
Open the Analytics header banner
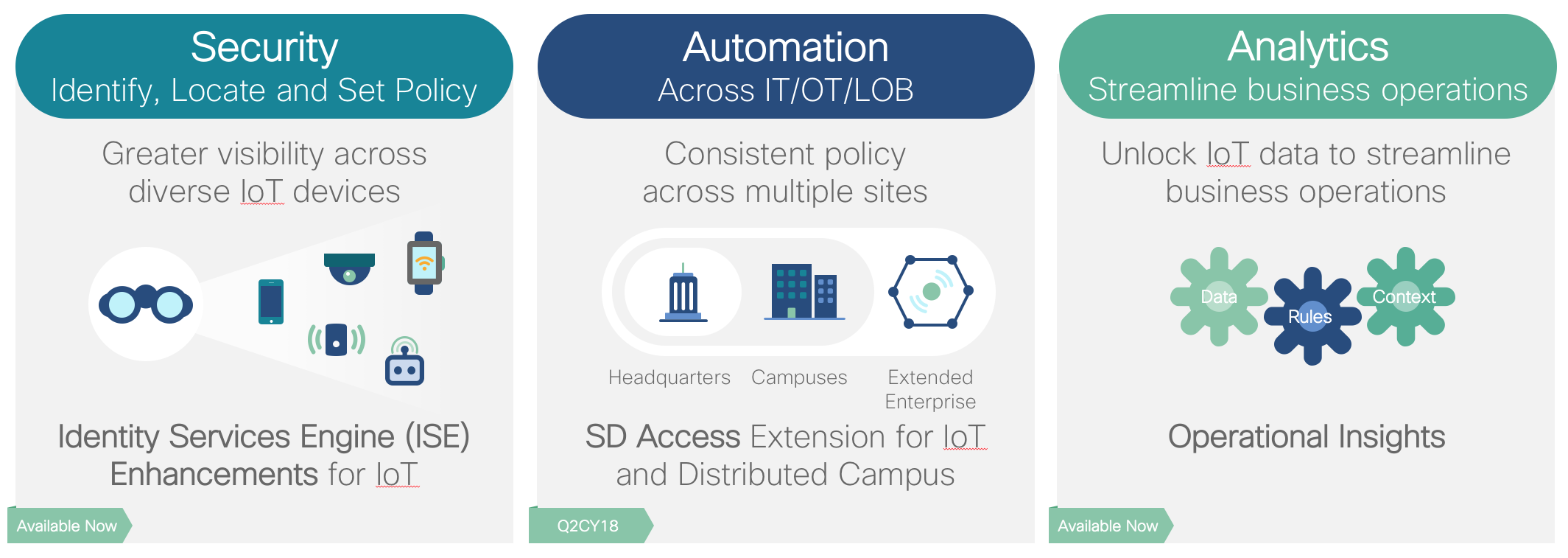(x=1307, y=66)
